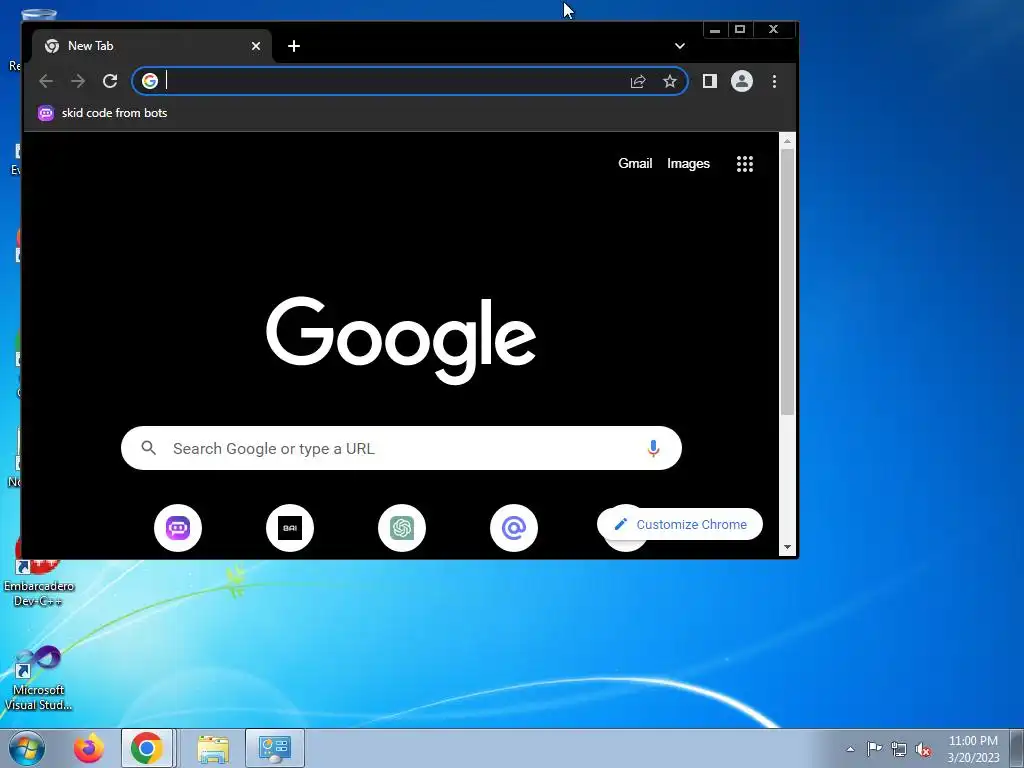
Task: Click the vertical scrollbar thumb
Action: [x=788, y=281]
